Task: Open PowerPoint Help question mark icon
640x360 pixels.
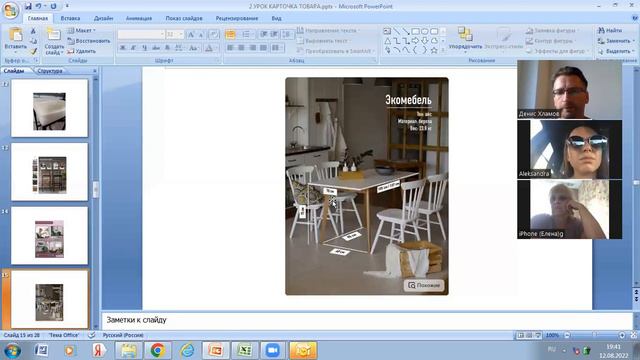Action: point(635,18)
